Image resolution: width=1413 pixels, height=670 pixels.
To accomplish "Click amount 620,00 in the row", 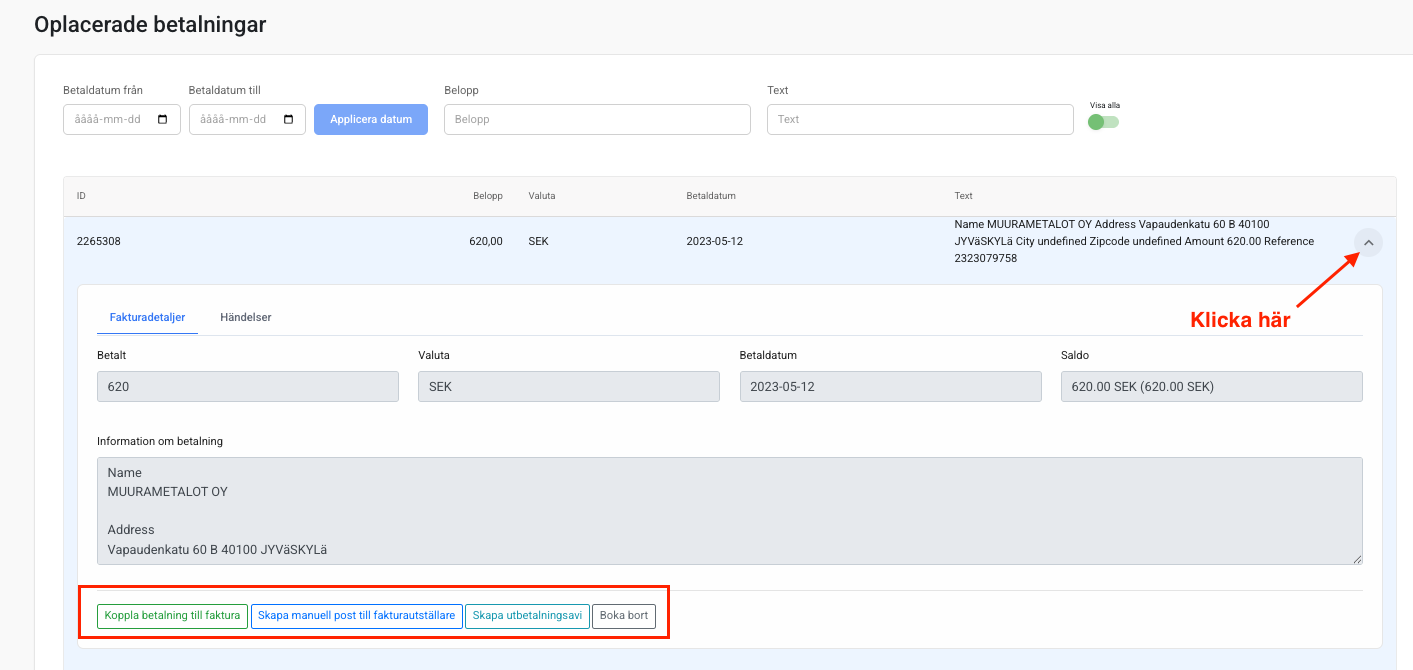I will pos(486,242).
